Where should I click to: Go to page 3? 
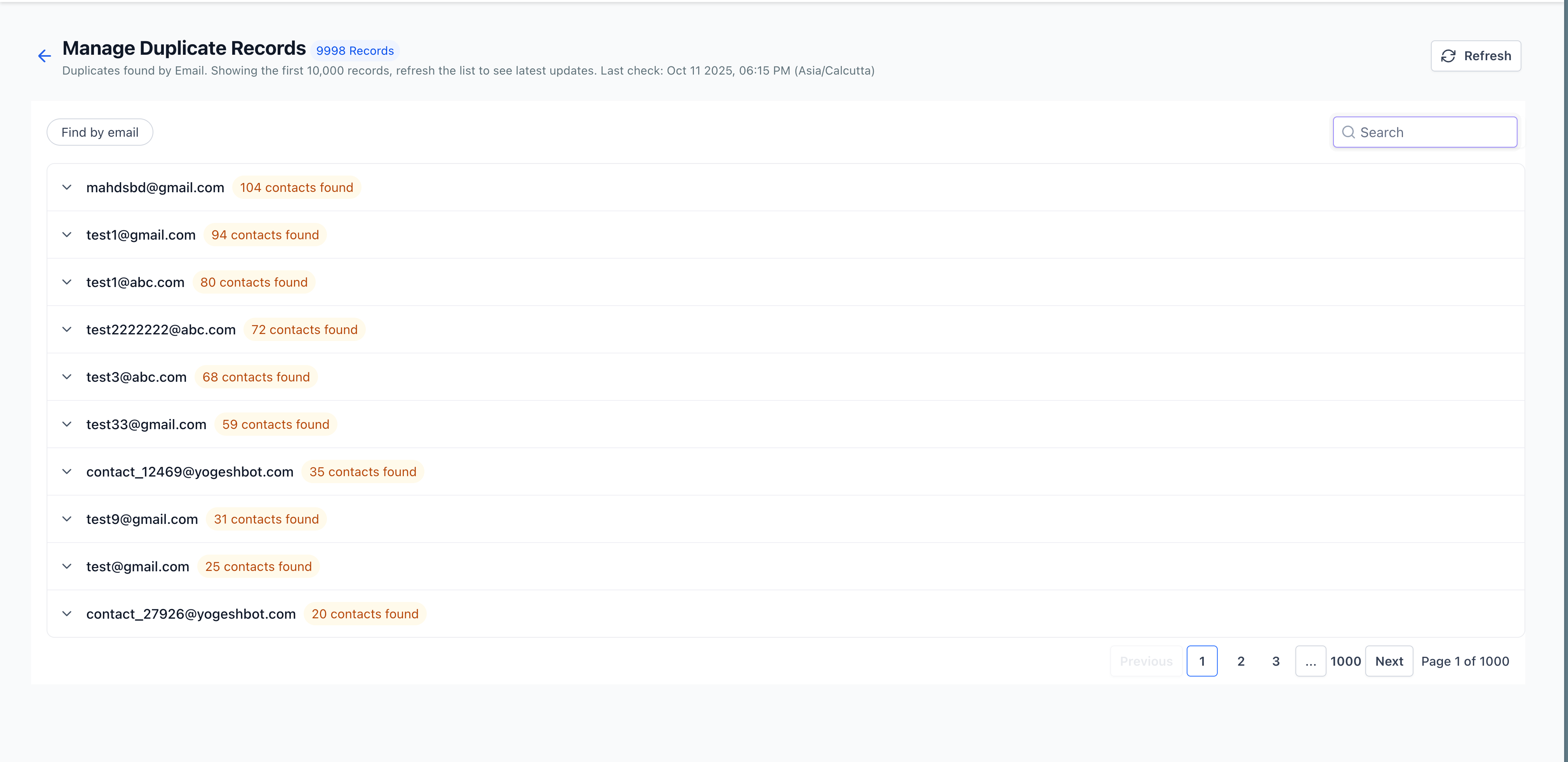(x=1276, y=661)
